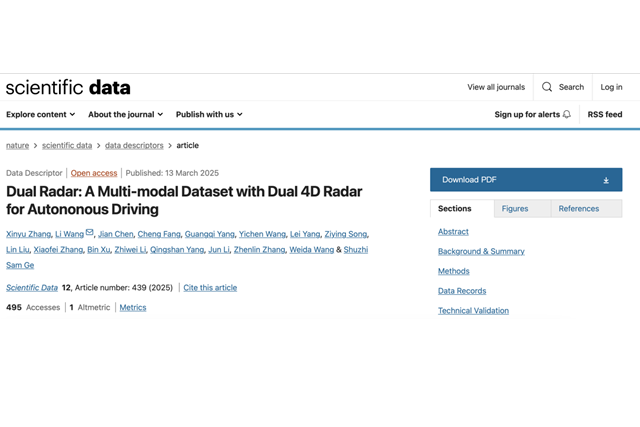This screenshot has width=640, height=427.
Task: Click the Scientific Data logo
Action: click(x=68, y=87)
